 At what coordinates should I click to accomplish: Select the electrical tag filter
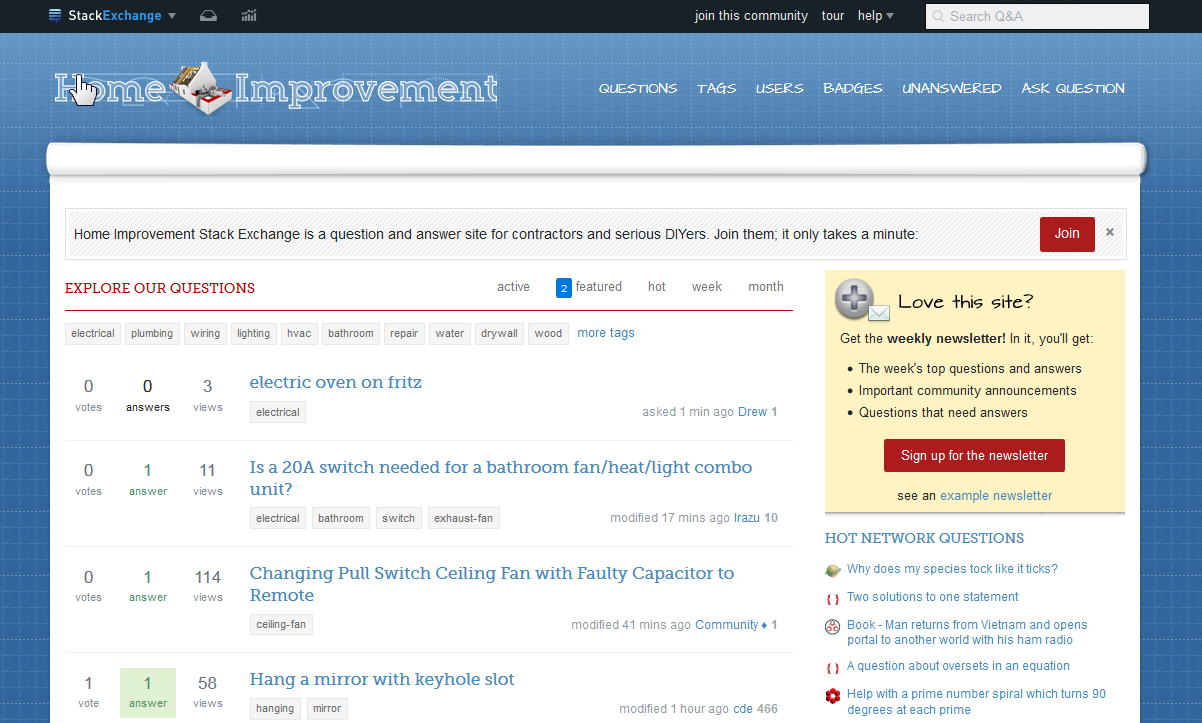pos(92,333)
